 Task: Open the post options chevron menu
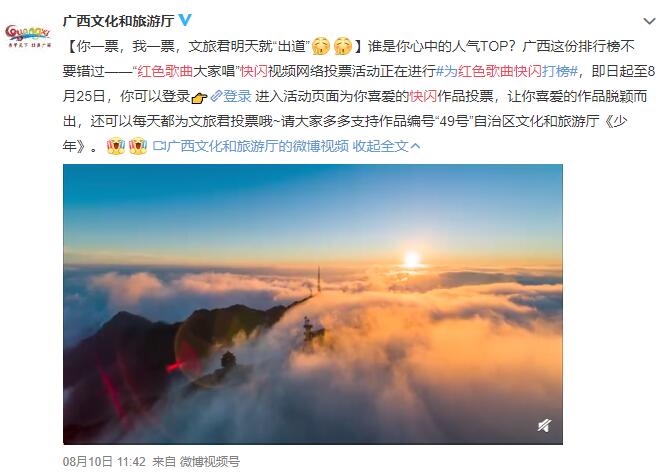click(x=650, y=21)
